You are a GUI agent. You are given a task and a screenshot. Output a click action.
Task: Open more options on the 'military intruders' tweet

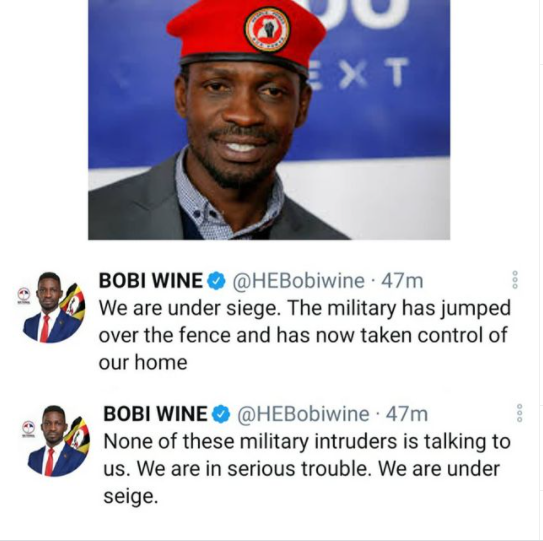pyautogui.click(x=520, y=413)
